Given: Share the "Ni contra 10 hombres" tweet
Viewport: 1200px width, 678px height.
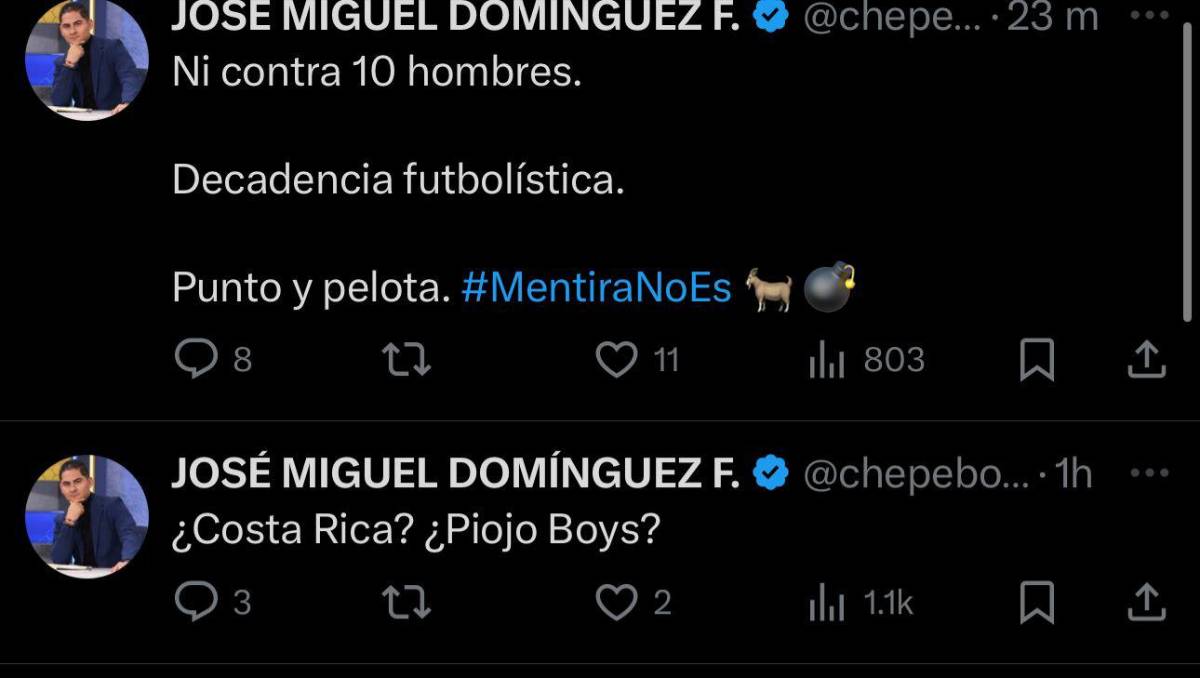Looking at the screenshot, I should click(x=1147, y=360).
